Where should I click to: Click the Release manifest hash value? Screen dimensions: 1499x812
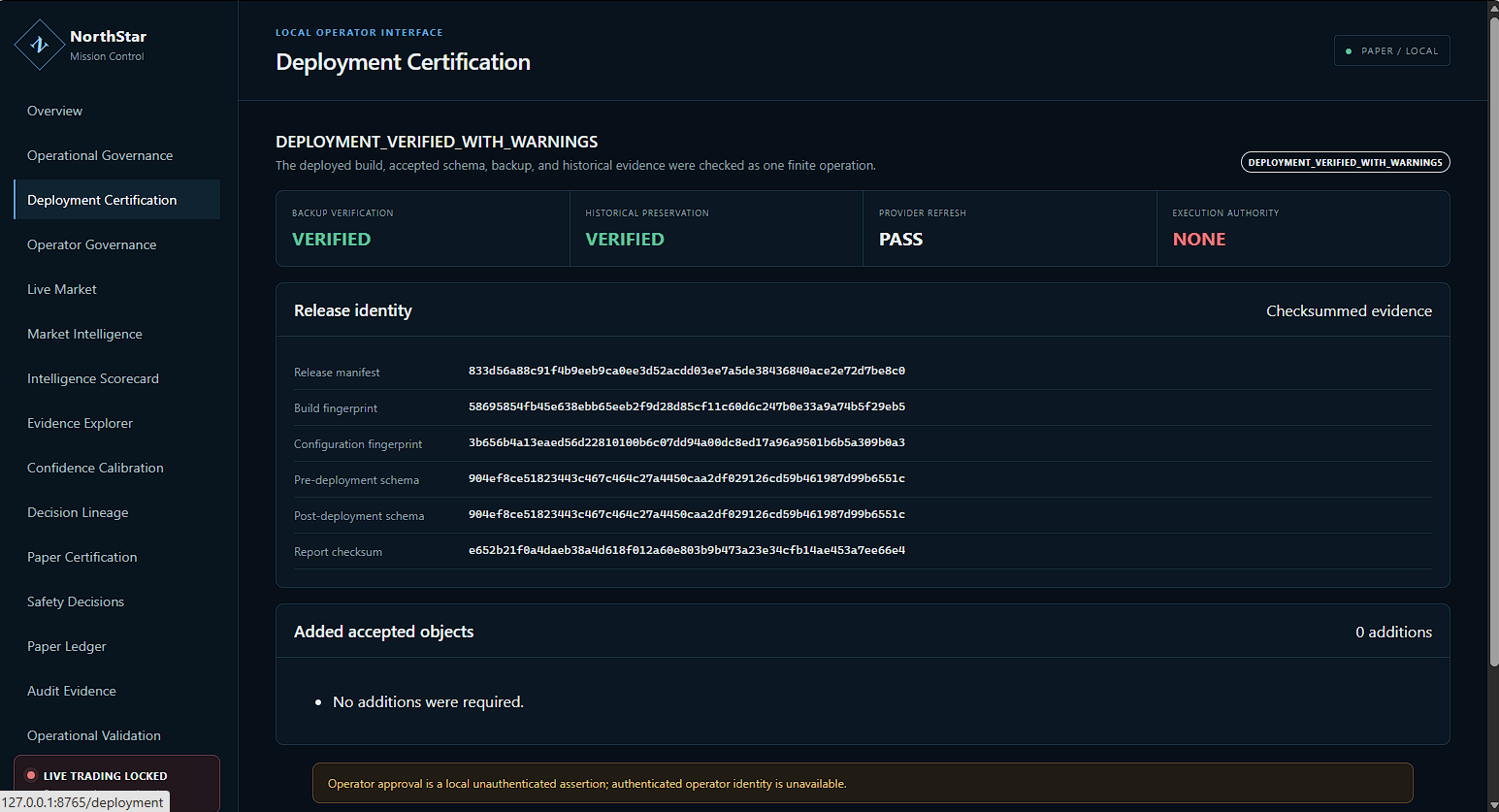click(687, 371)
